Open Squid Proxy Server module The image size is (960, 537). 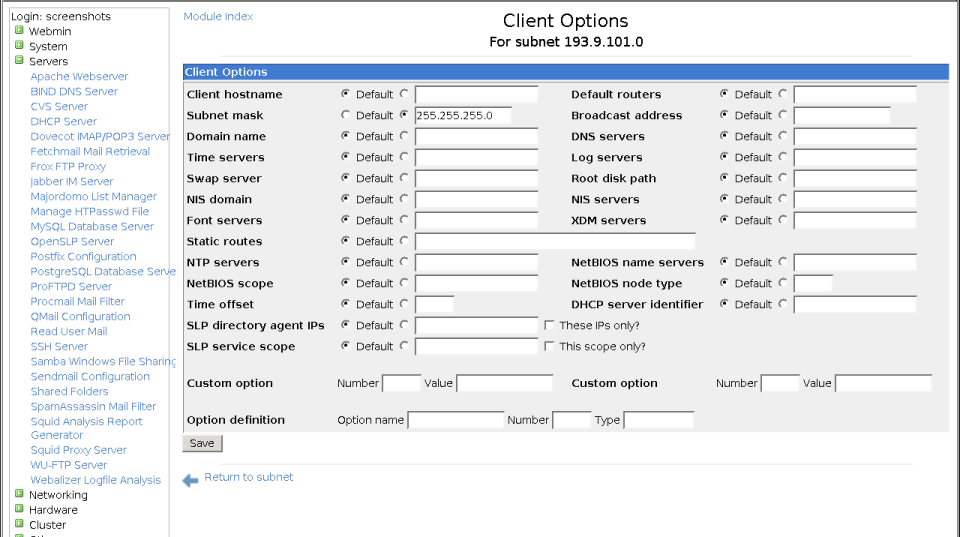click(78, 450)
